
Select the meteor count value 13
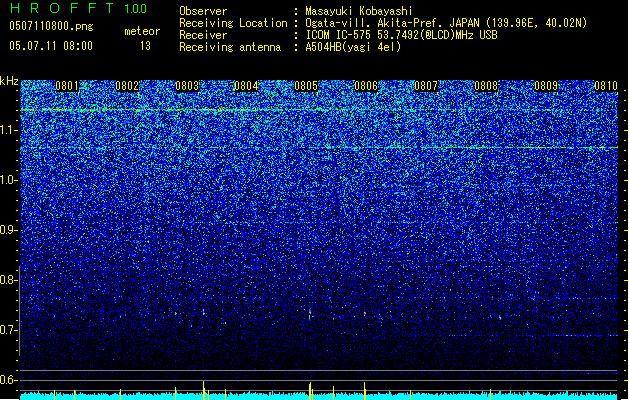click(145, 46)
